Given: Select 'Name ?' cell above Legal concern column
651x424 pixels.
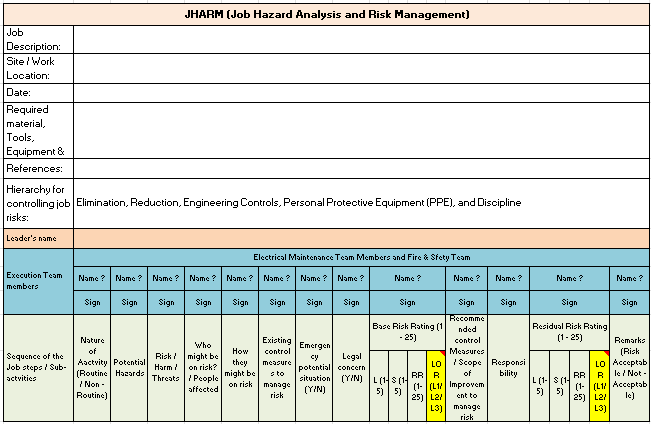Looking at the screenshot, I should tap(351, 278).
